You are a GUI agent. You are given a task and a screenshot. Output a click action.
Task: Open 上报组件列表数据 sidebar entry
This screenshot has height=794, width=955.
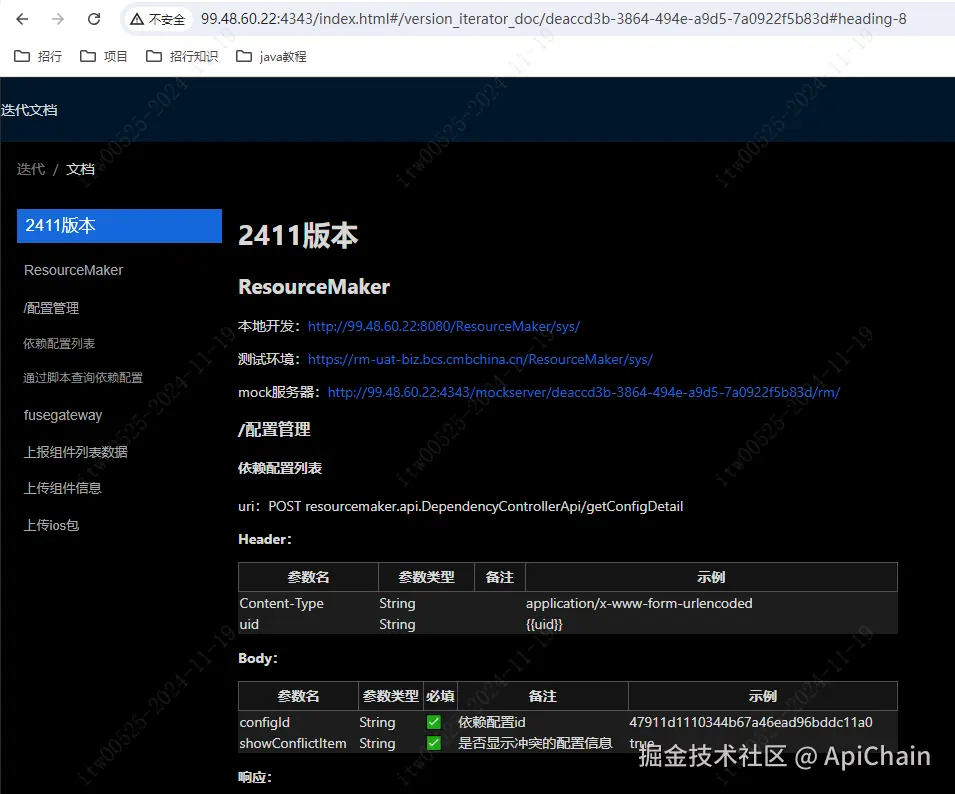tap(76, 452)
